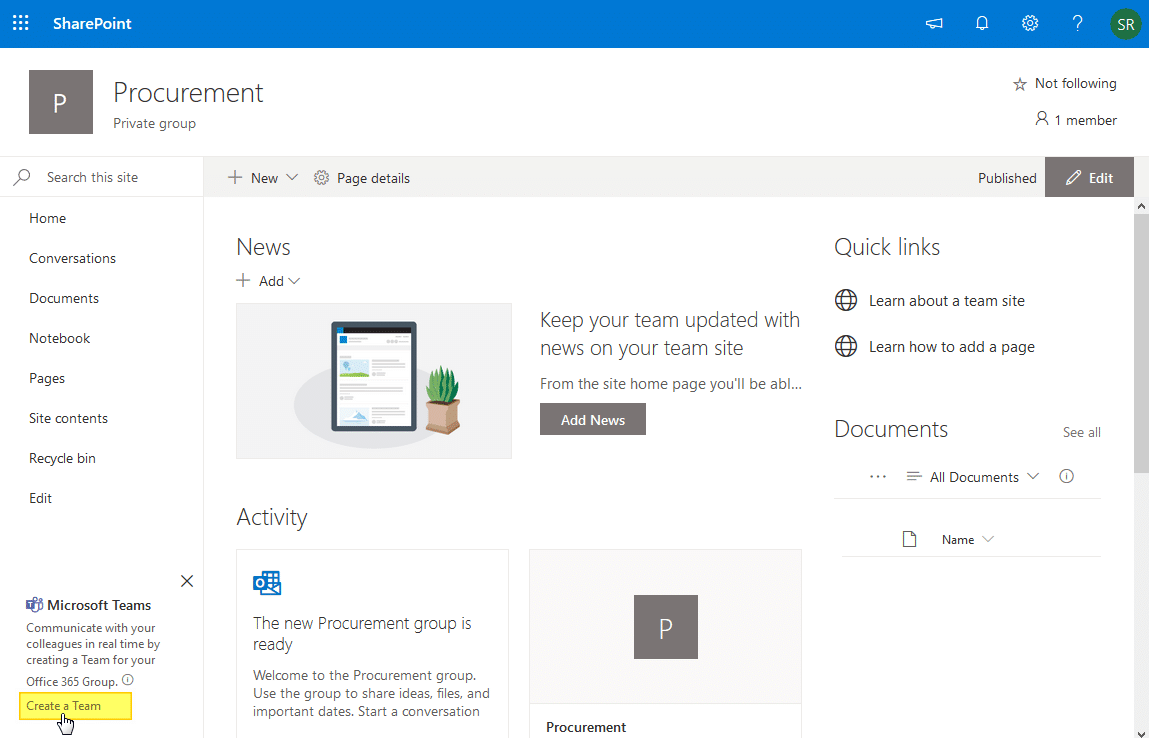The width and height of the screenshot is (1149, 738).
Task: Click the Add News button
Action: pos(592,419)
